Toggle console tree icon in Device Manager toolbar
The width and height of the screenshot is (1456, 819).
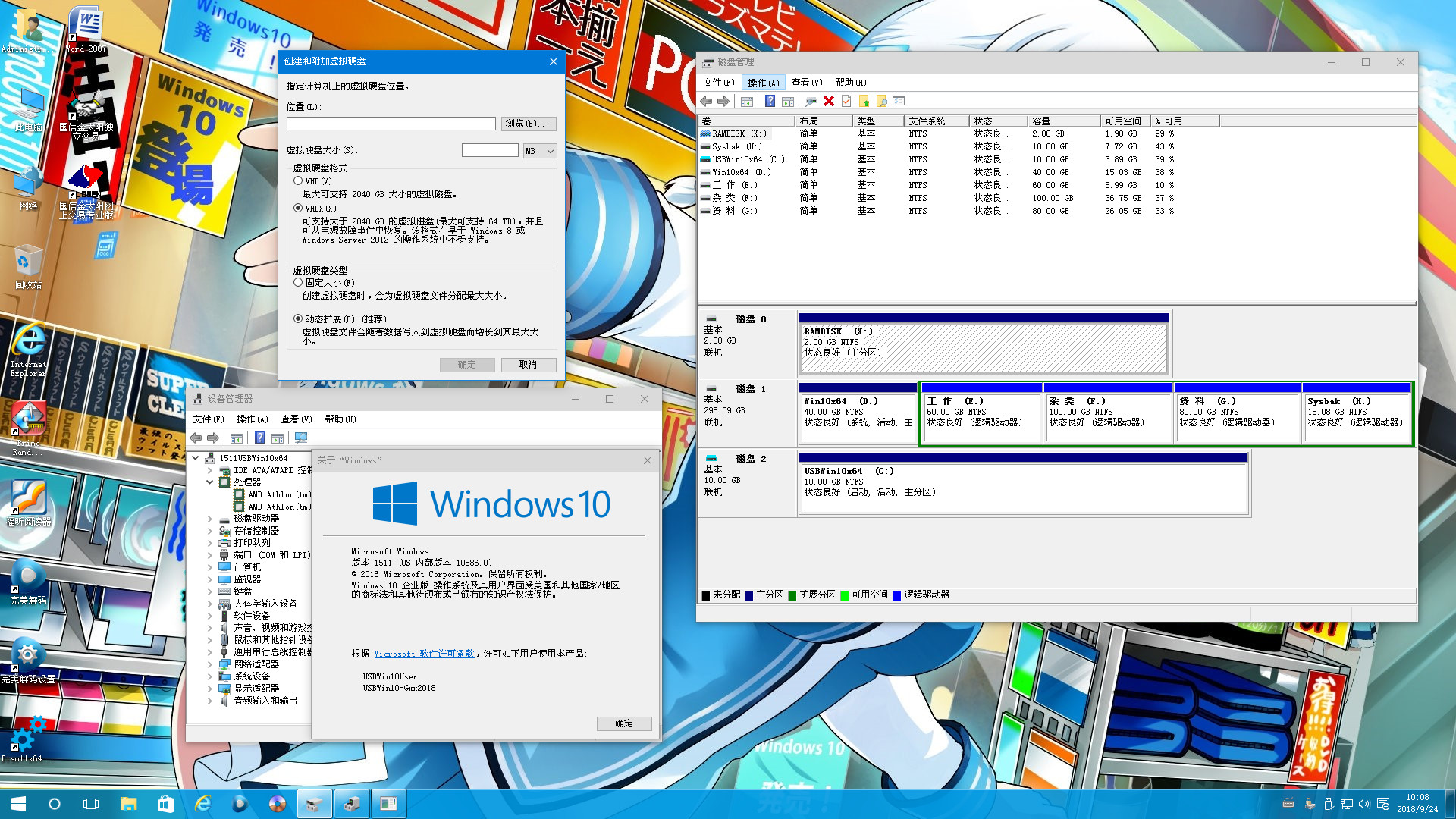tap(237, 438)
